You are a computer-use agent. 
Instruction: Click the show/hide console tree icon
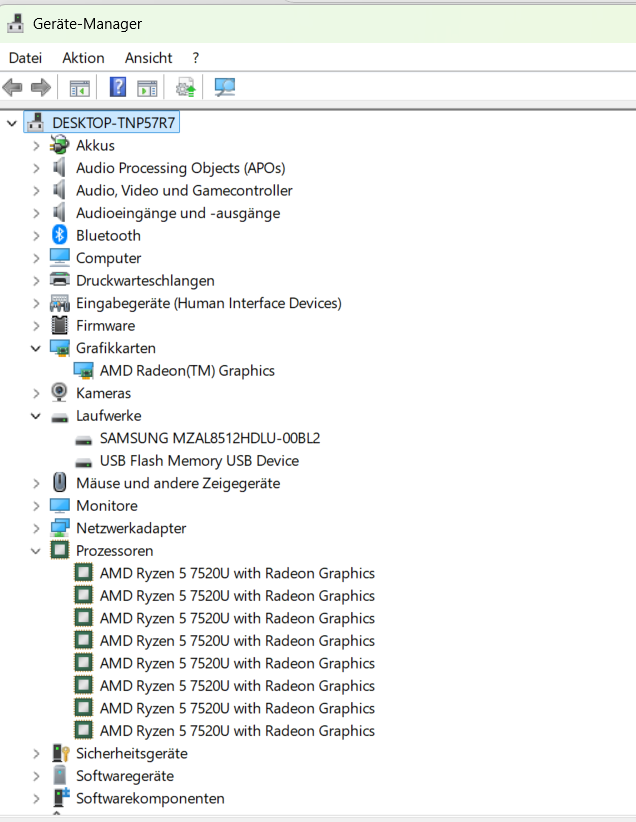(x=80, y=88)
